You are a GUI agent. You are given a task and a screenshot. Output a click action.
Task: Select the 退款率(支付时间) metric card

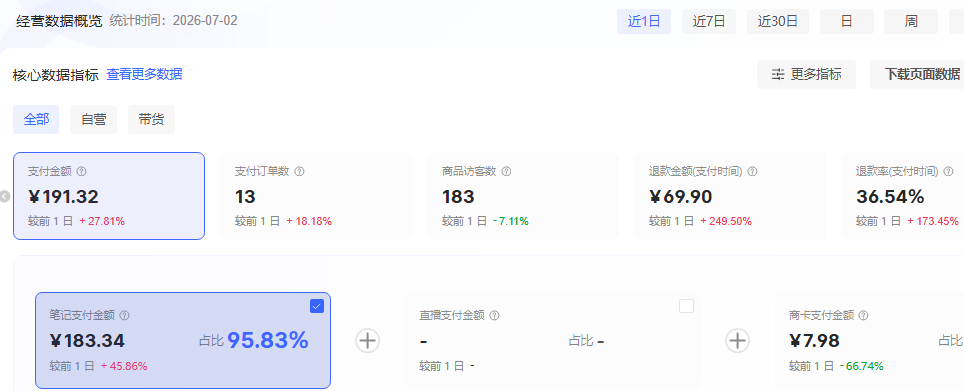[x=903, y=196]
